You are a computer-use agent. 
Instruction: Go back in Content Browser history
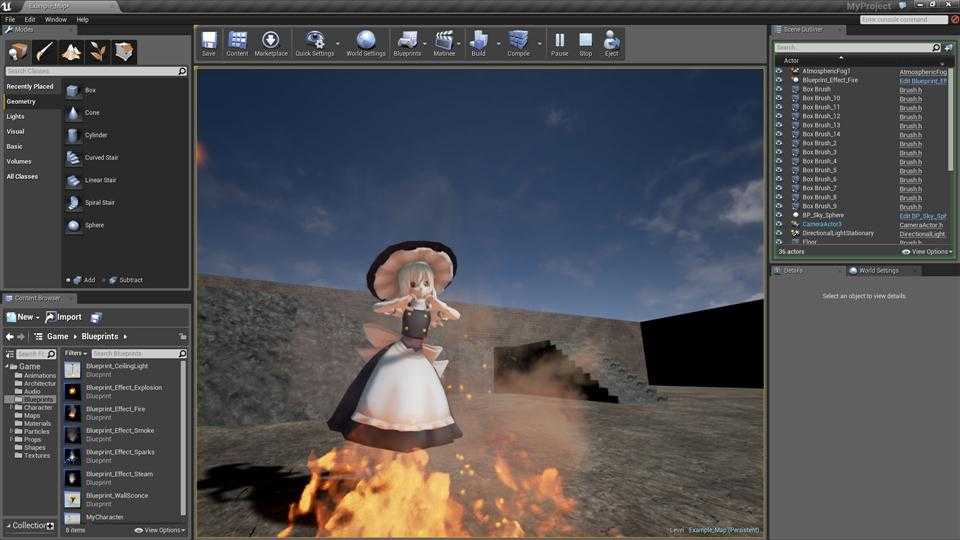tap(9, 337)
